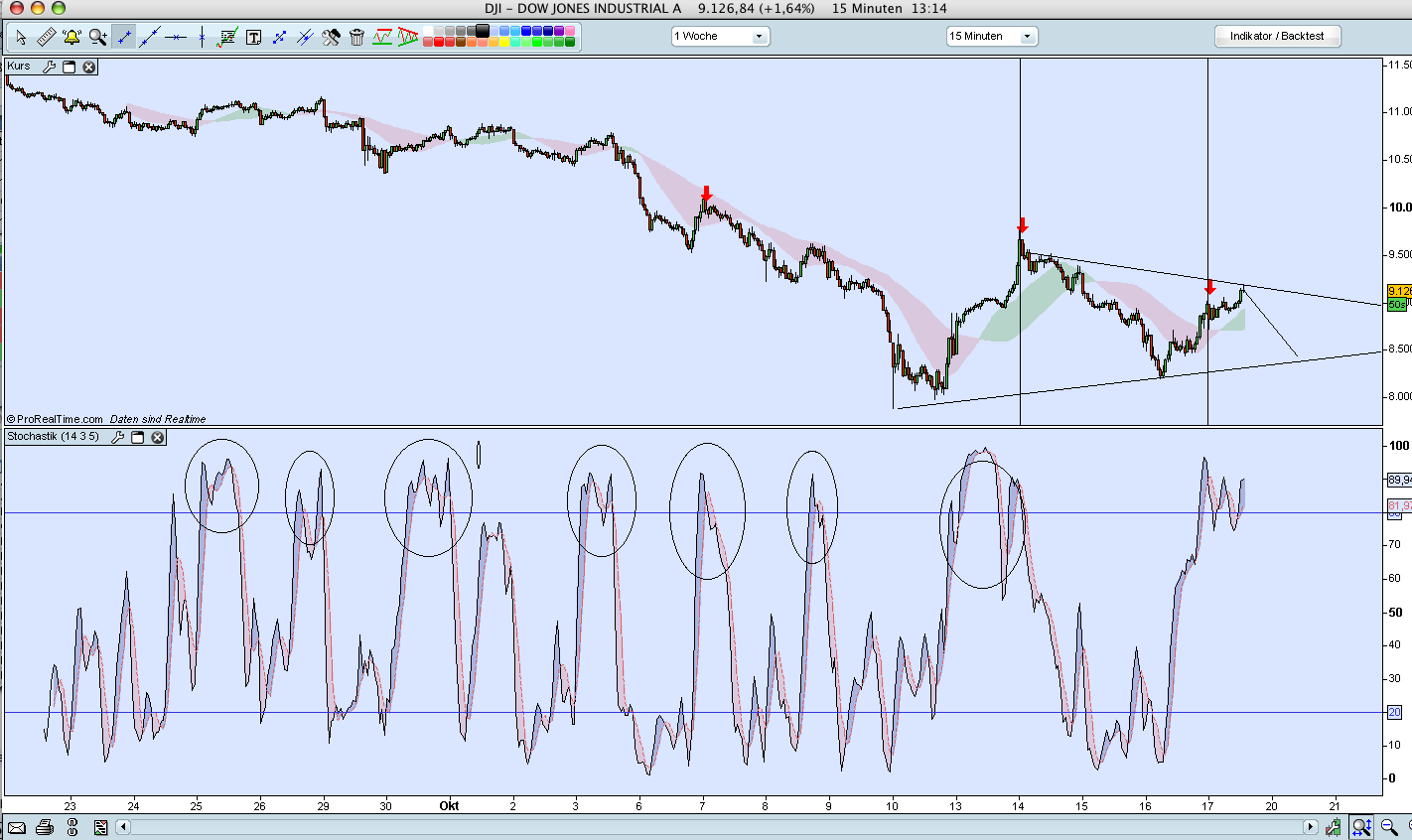Image resolution: width=1412 pixels, height=840 pixels.
Task: Select the extended trend line tool
Action: (x=150, y=37)
